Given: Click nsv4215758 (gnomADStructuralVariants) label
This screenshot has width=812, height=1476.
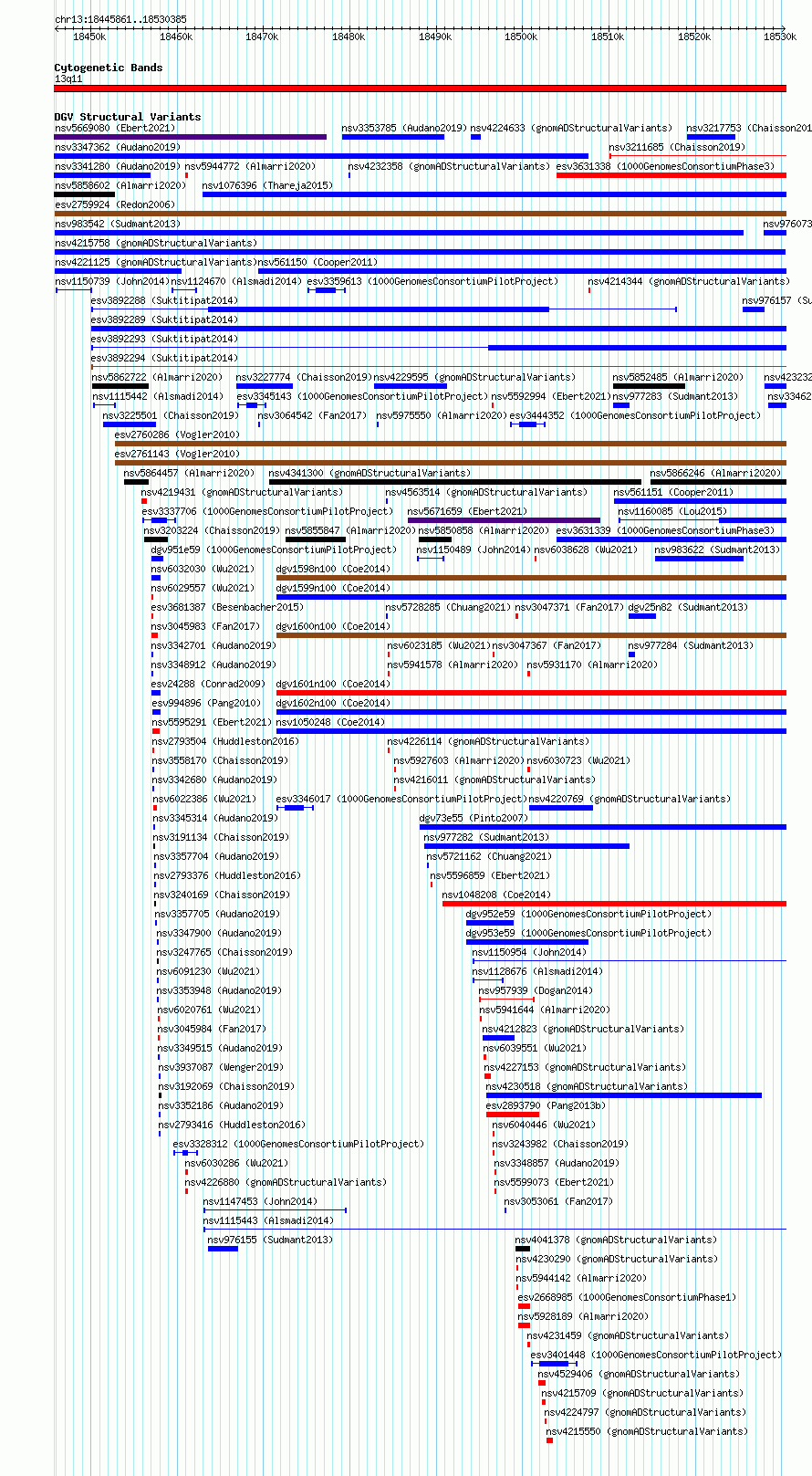Looking at the screenshot, I should [155, 243].
